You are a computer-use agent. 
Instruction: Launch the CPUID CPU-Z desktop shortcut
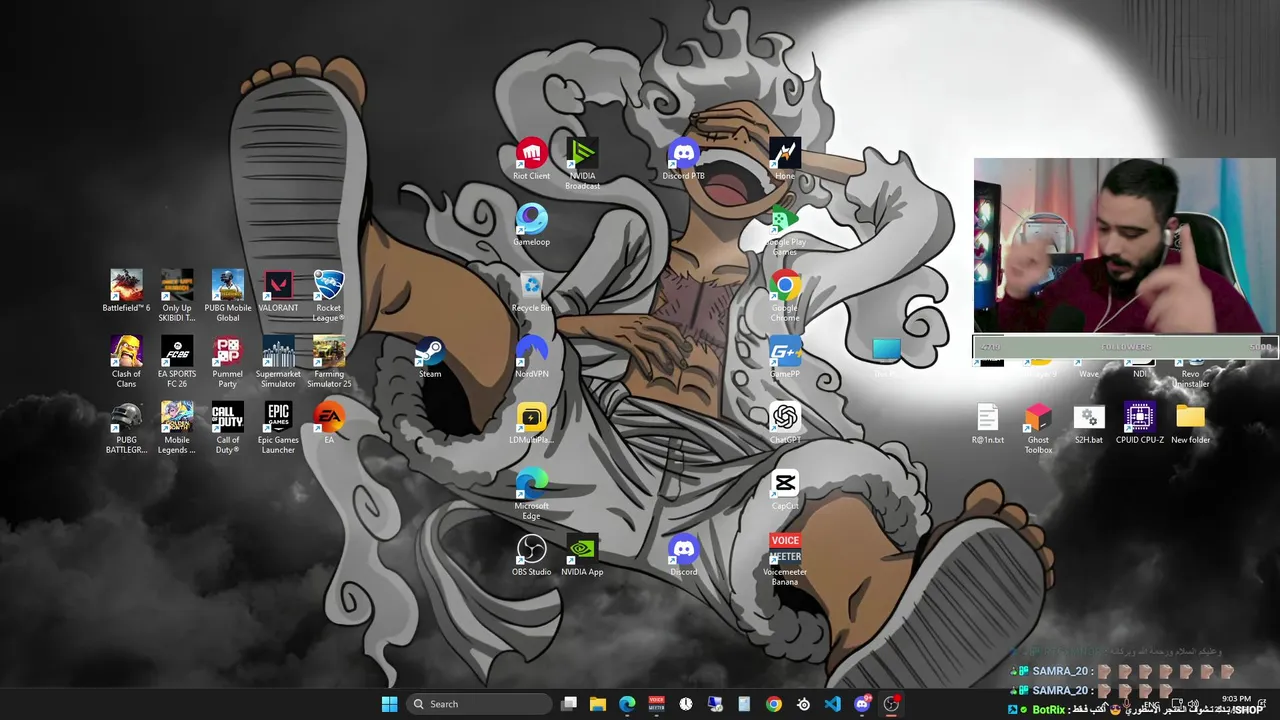pos(1140,423)
